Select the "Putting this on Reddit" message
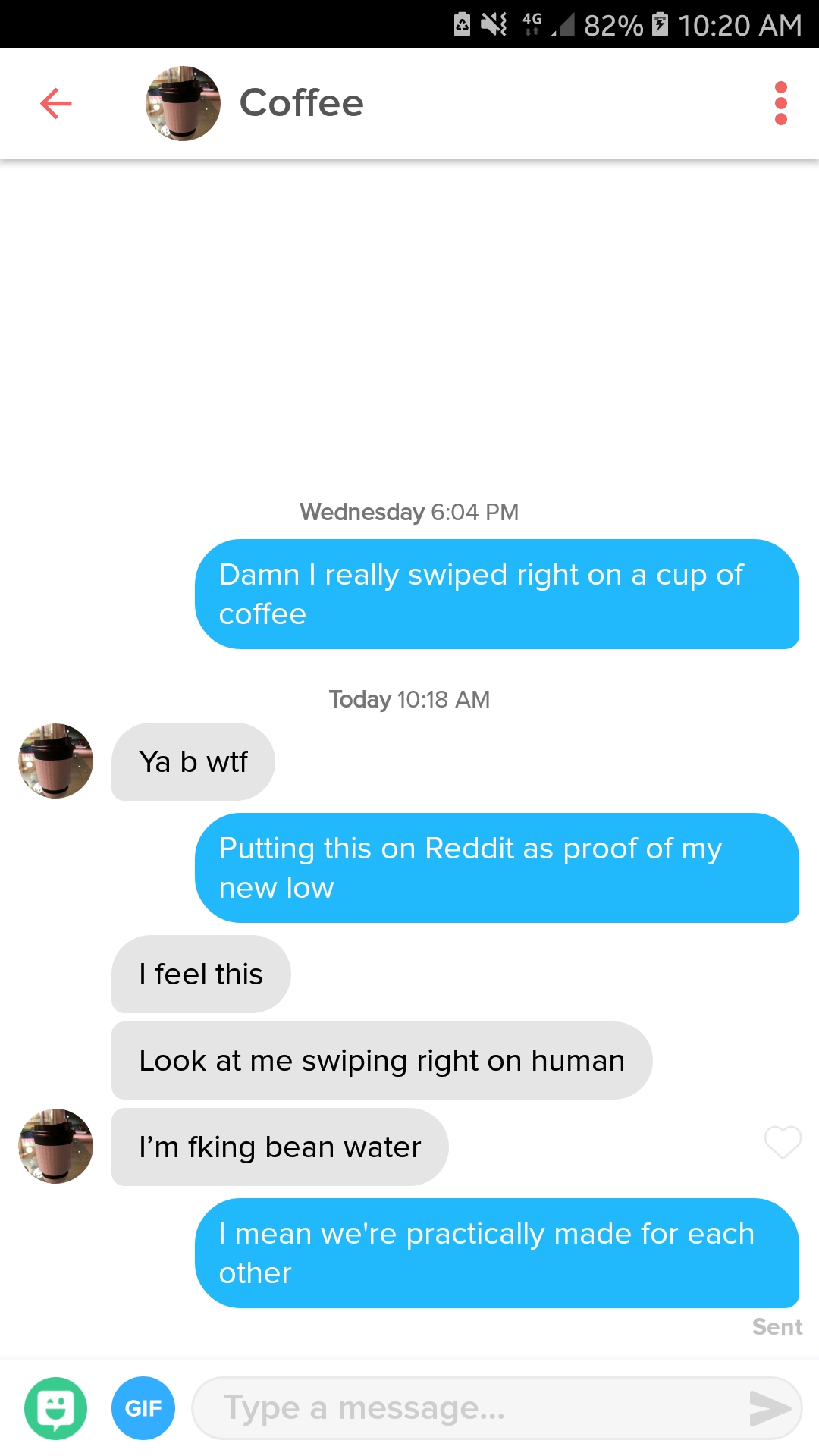819x1456 pixels. 497,868
